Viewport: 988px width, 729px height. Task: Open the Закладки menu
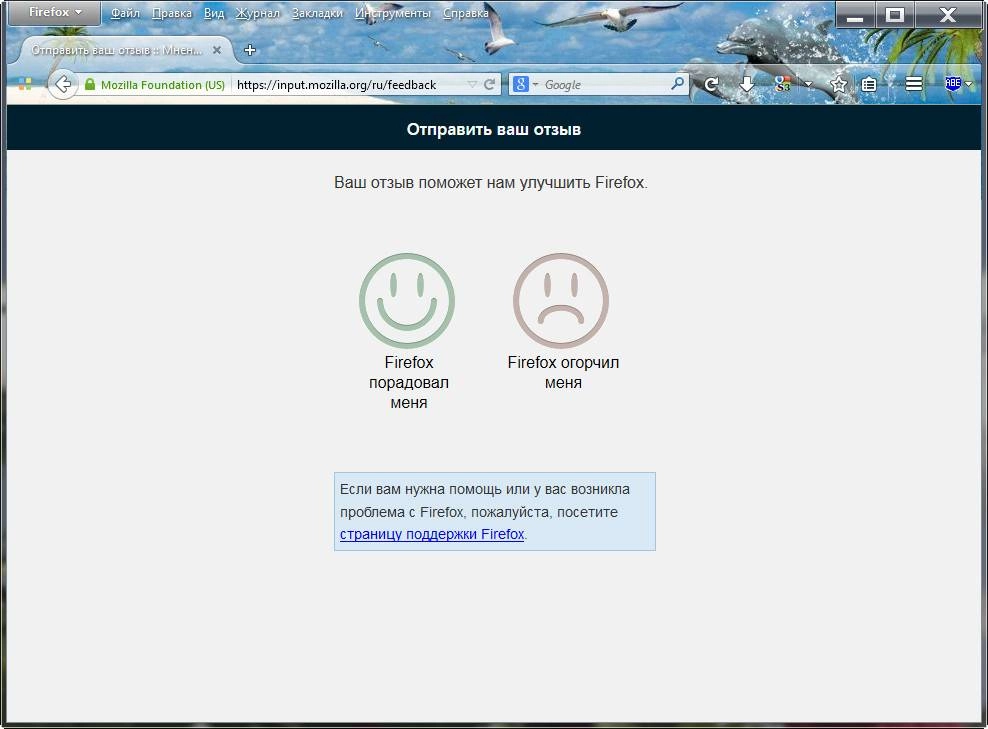[318, 13]
